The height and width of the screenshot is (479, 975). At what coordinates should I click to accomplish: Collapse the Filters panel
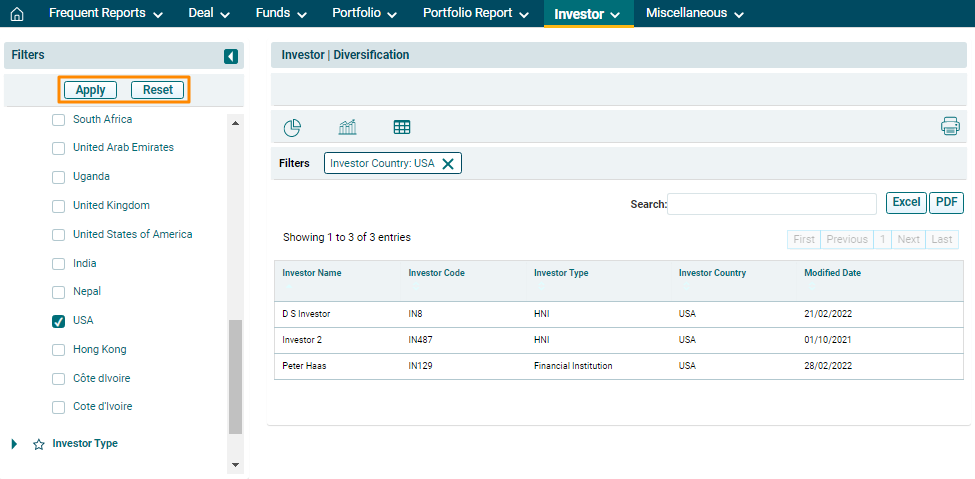coord(231,57)
